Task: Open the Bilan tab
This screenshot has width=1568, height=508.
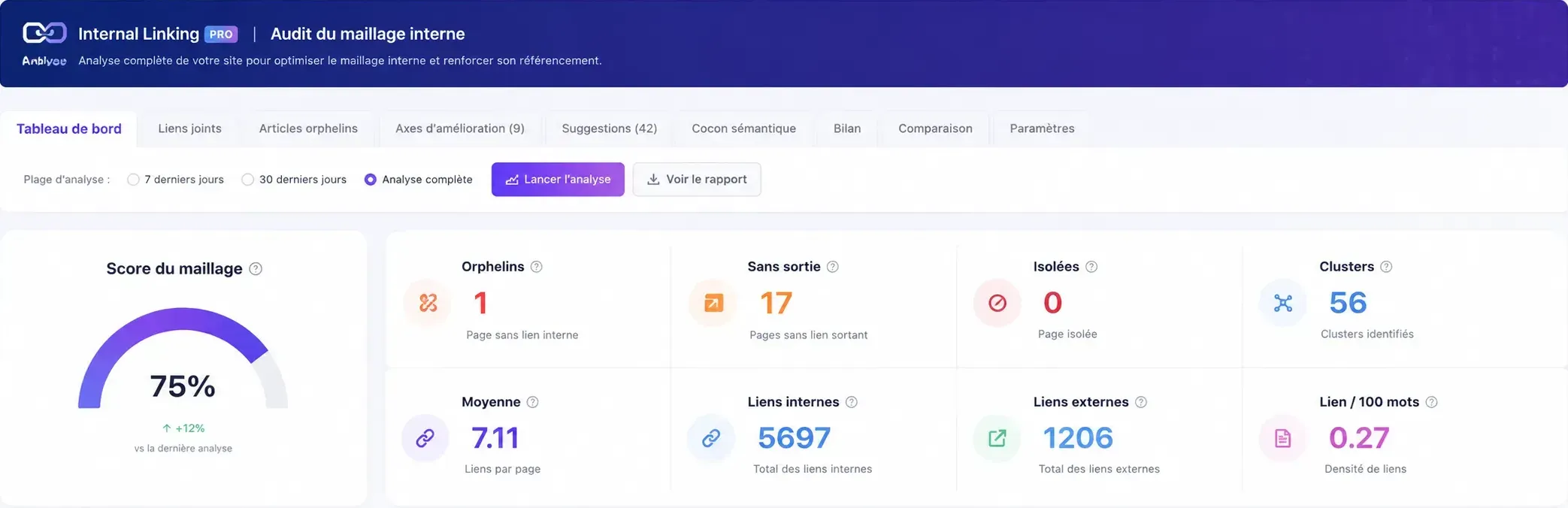Action: (x=847, y=129)
